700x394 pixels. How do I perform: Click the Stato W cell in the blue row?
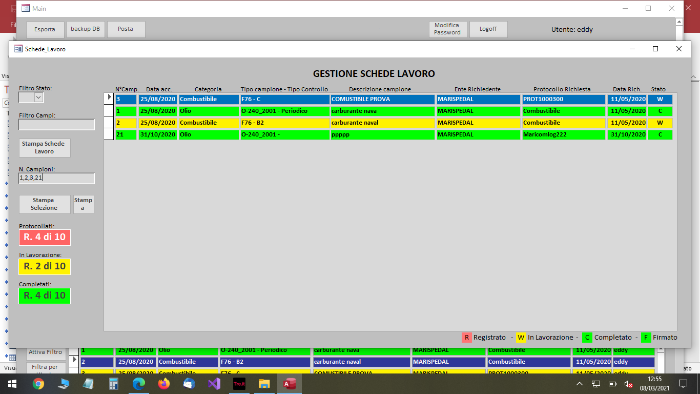(660, 99)
